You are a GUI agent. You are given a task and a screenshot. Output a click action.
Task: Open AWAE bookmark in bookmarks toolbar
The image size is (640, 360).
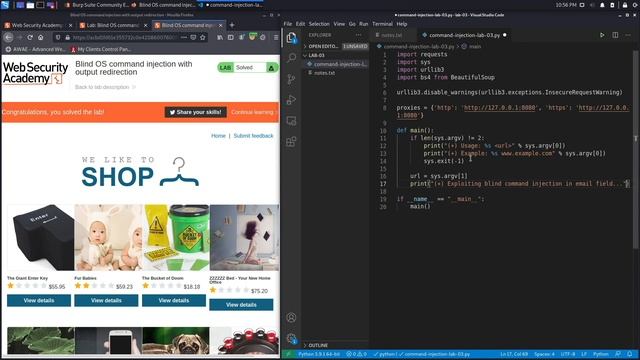coord(35,49)
